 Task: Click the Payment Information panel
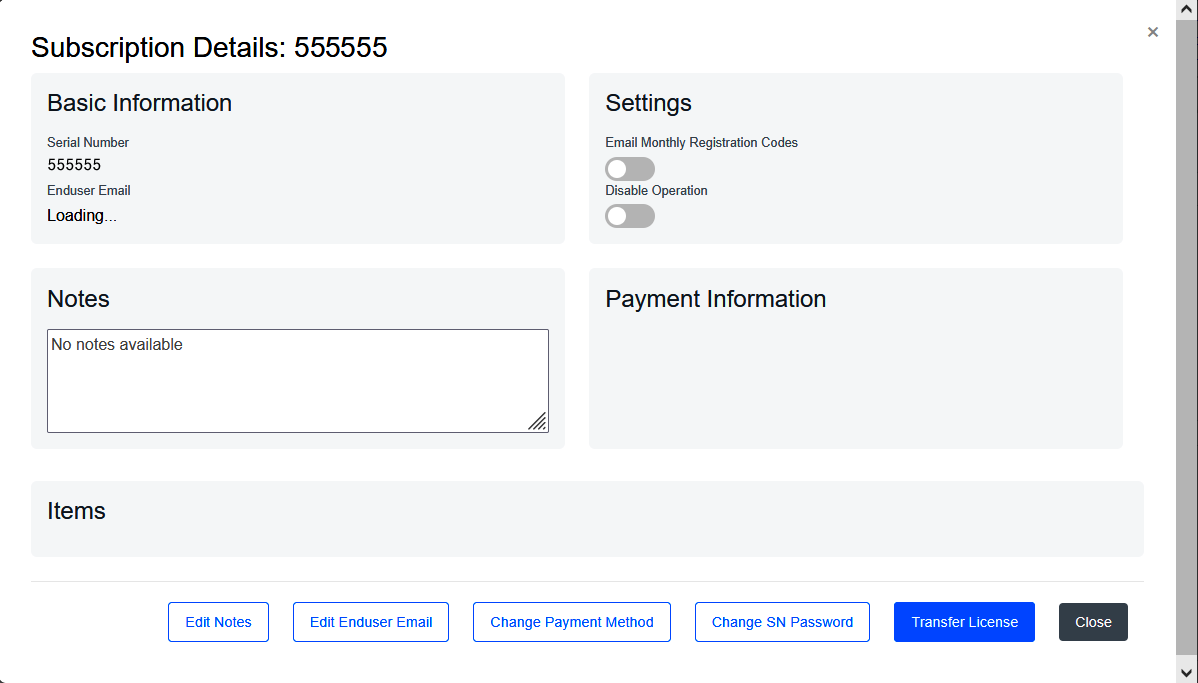[x=855, y=358]
